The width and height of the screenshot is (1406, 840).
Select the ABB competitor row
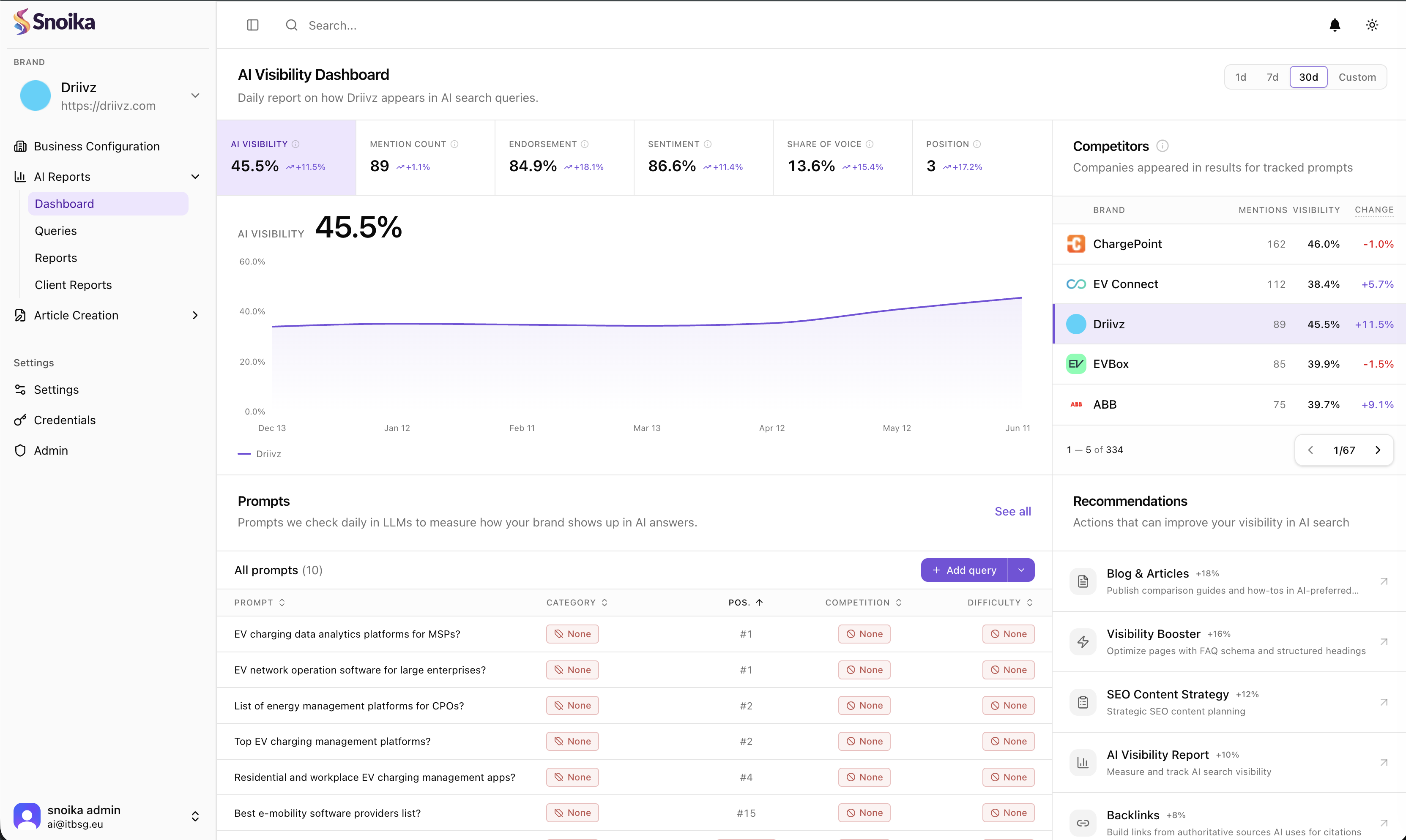point(1229,405)
